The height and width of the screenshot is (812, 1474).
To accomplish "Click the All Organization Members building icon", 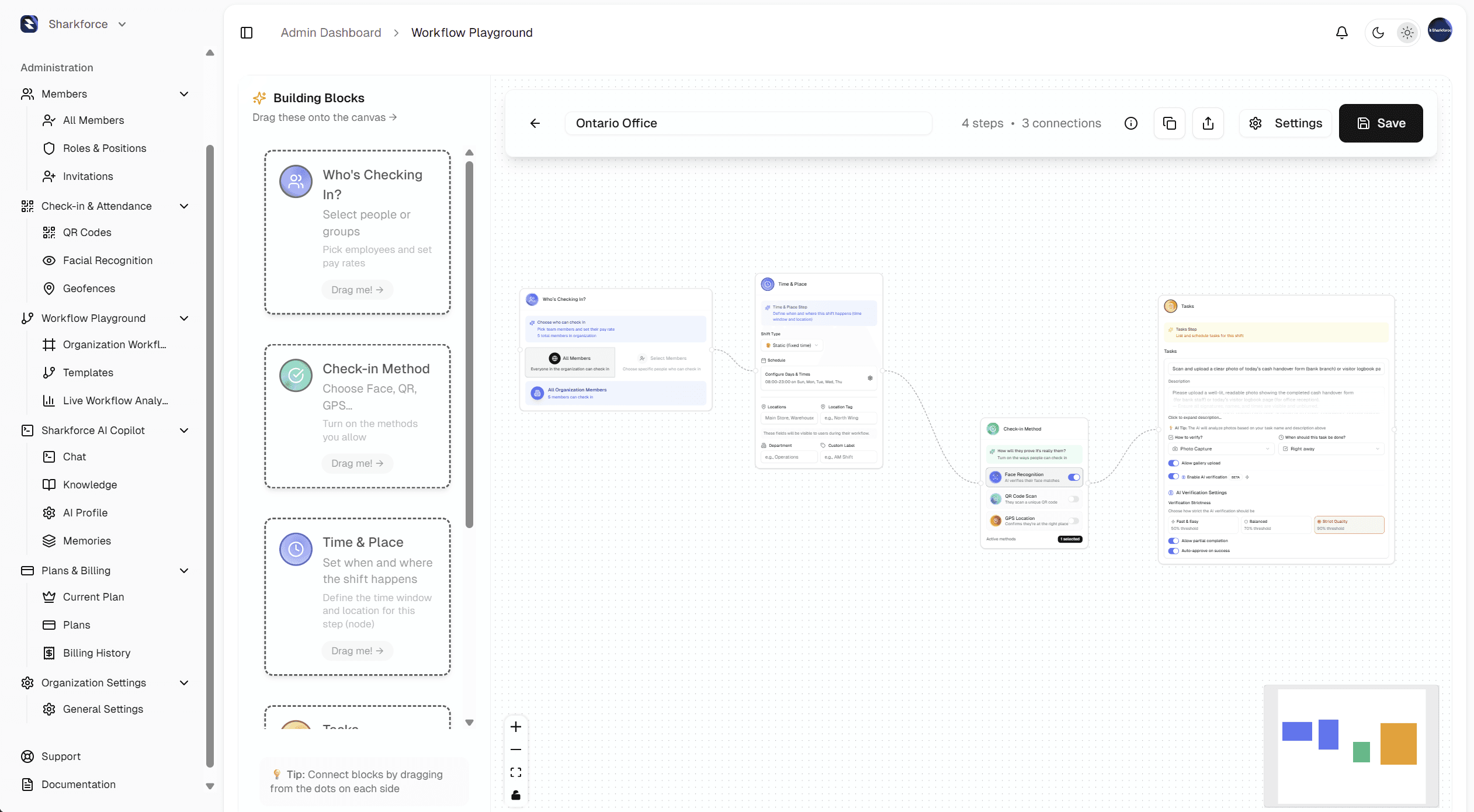I will point(537,393).
